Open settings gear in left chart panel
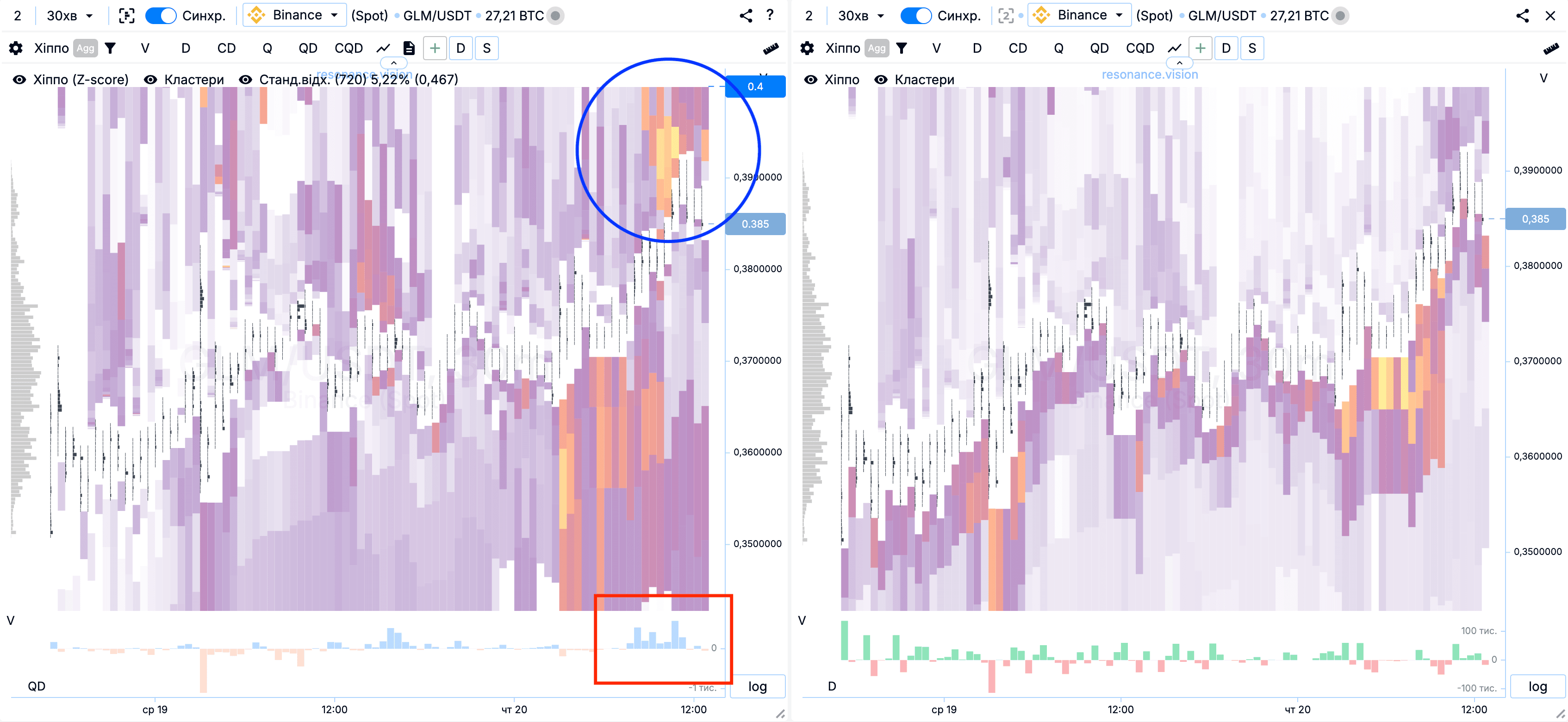 (16, 48)
